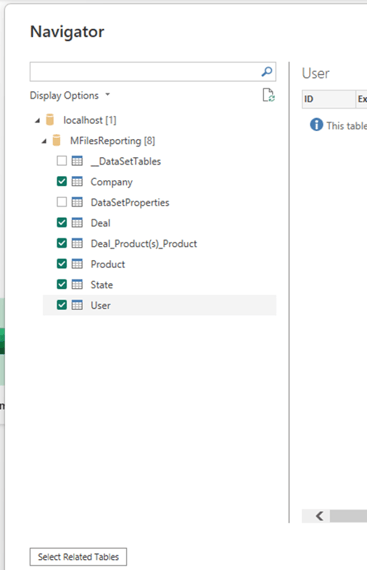
Task: Select the Deal_Product(s)_Product row text
Action: (144, 244)
